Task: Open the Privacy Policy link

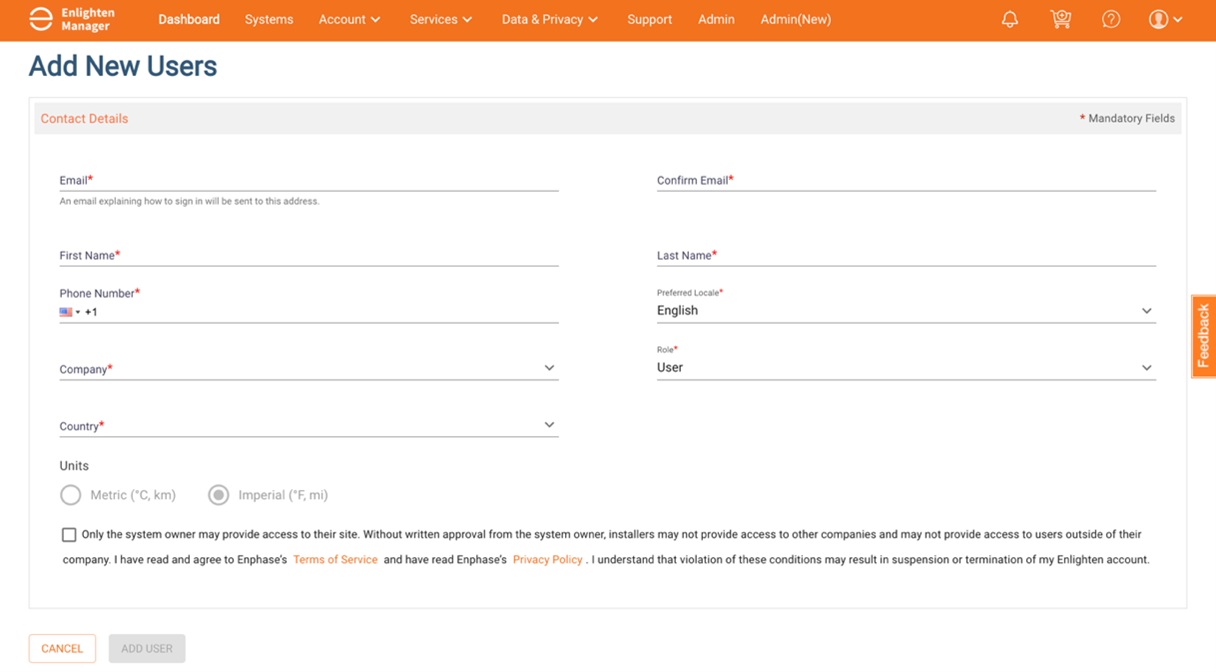Action: (x=547, y=560)
